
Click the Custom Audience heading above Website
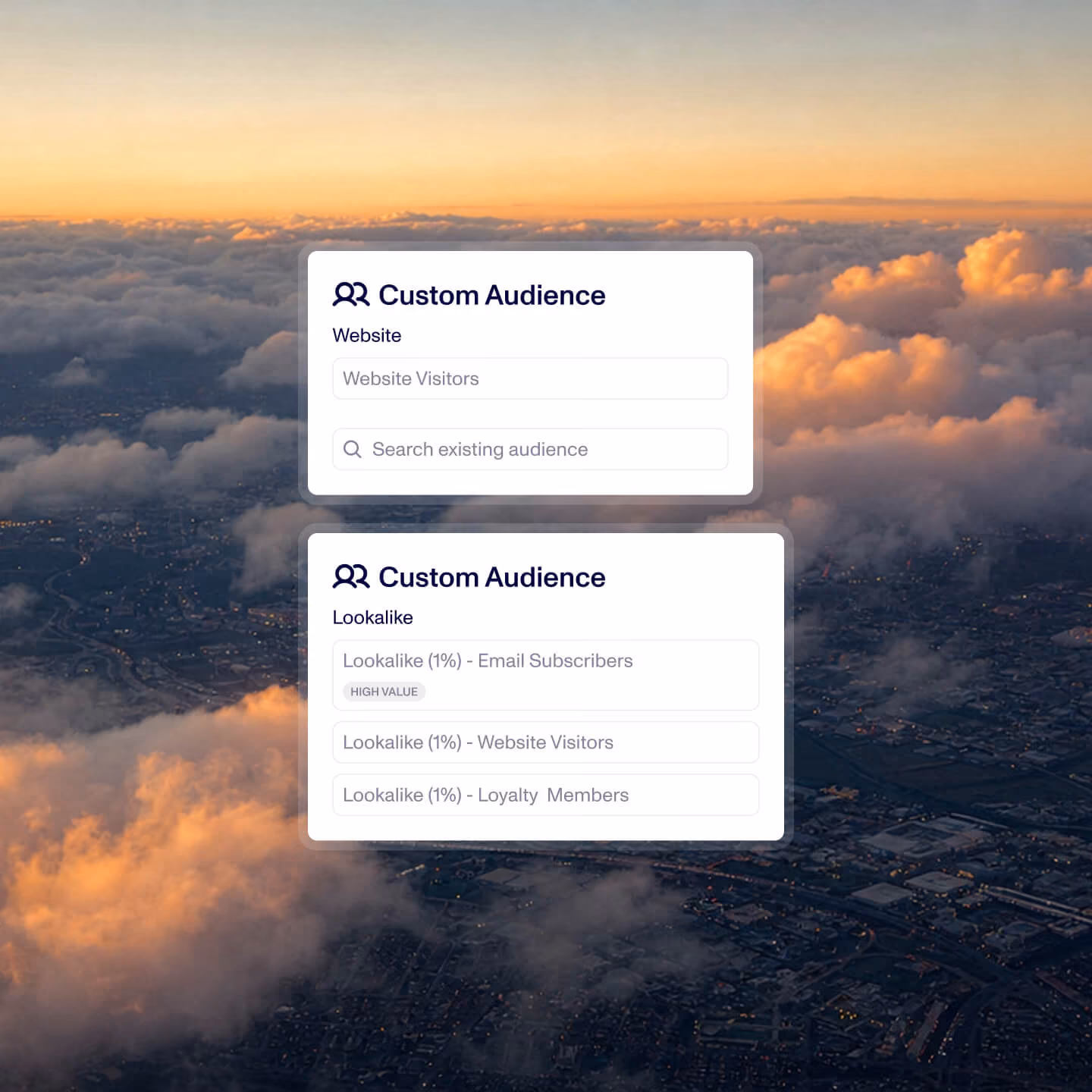tap(492, 295)
